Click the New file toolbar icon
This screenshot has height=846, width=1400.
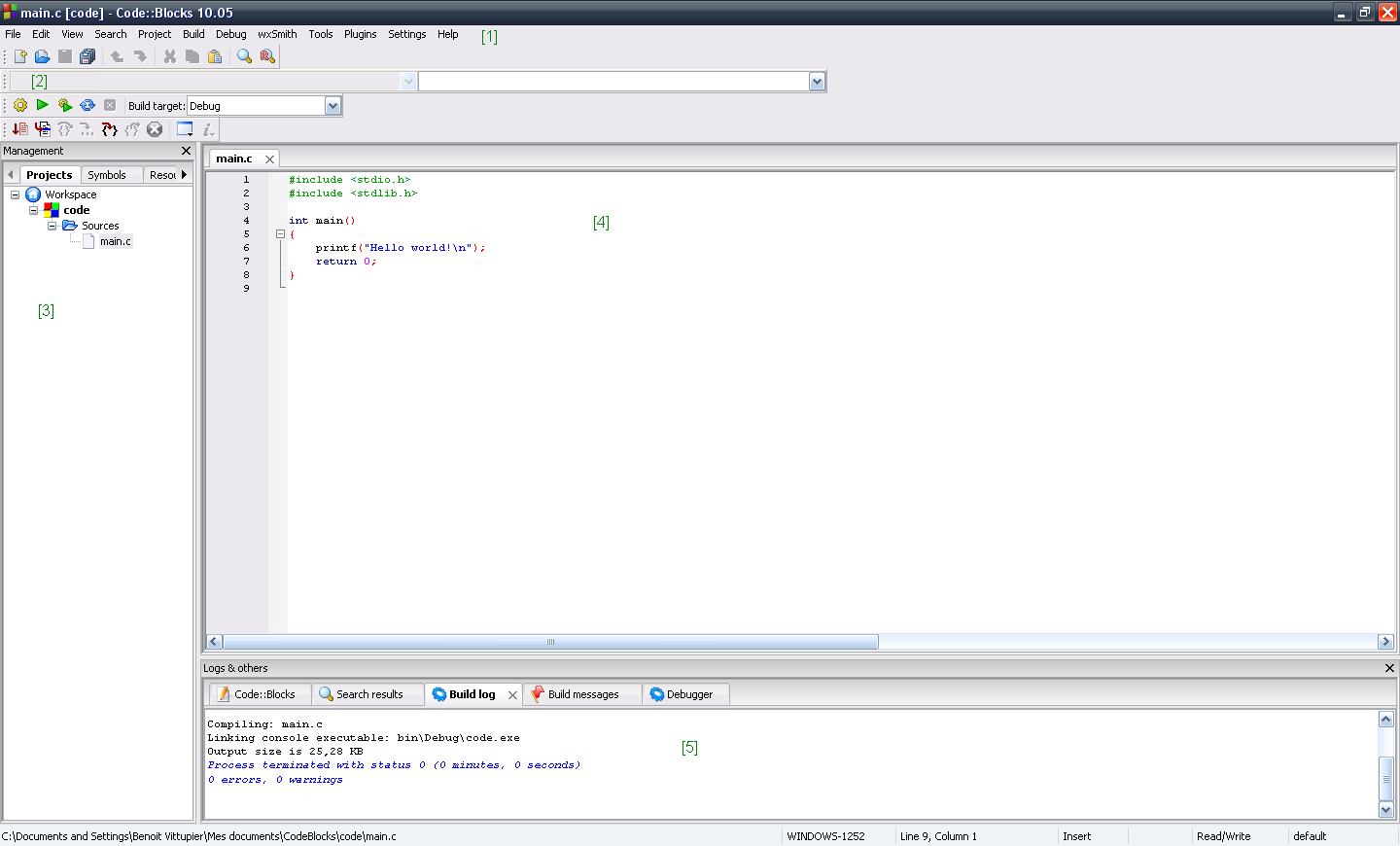[x=20, y=56]
